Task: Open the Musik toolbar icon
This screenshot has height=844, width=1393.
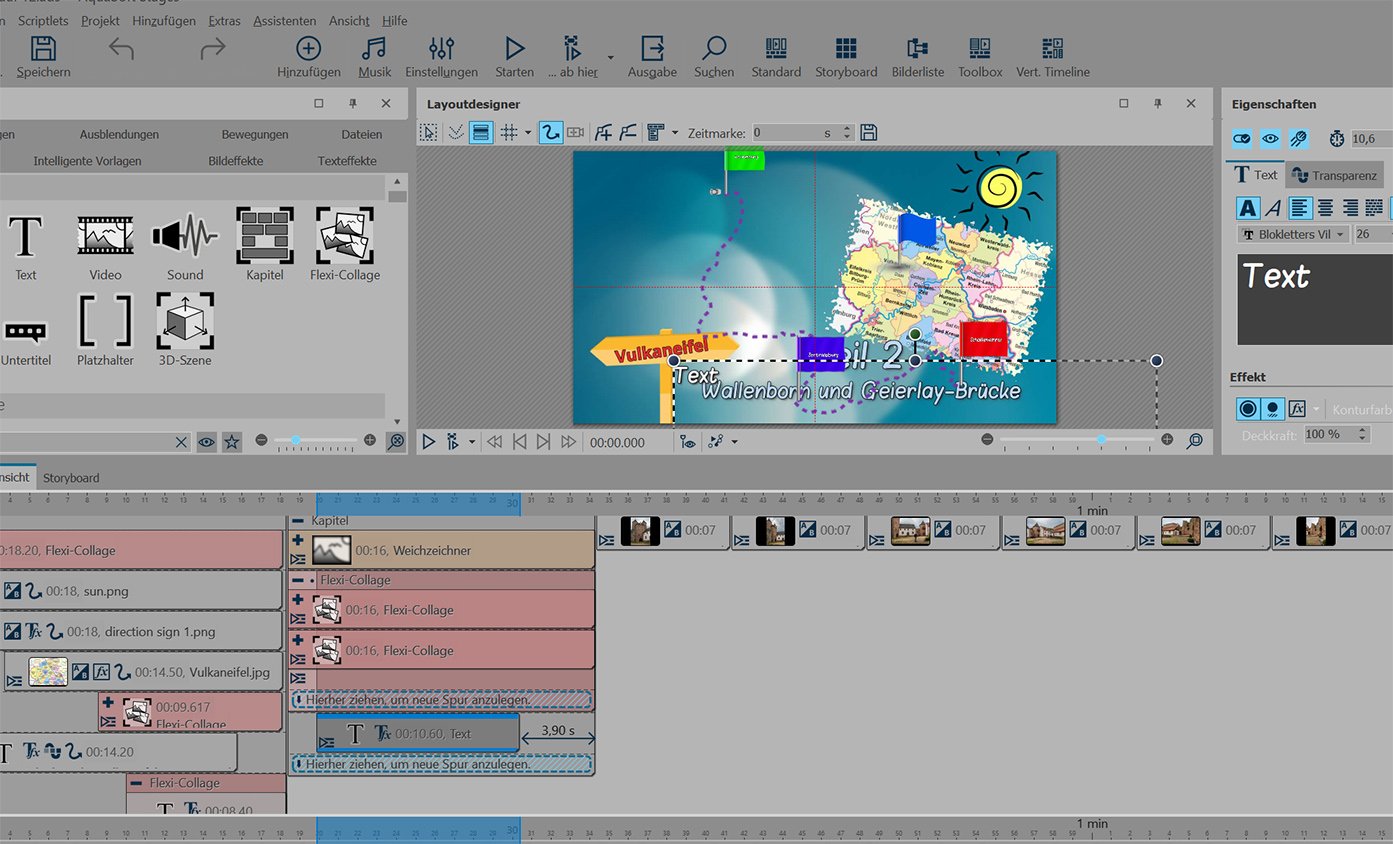Action: [x=374, y=50]
